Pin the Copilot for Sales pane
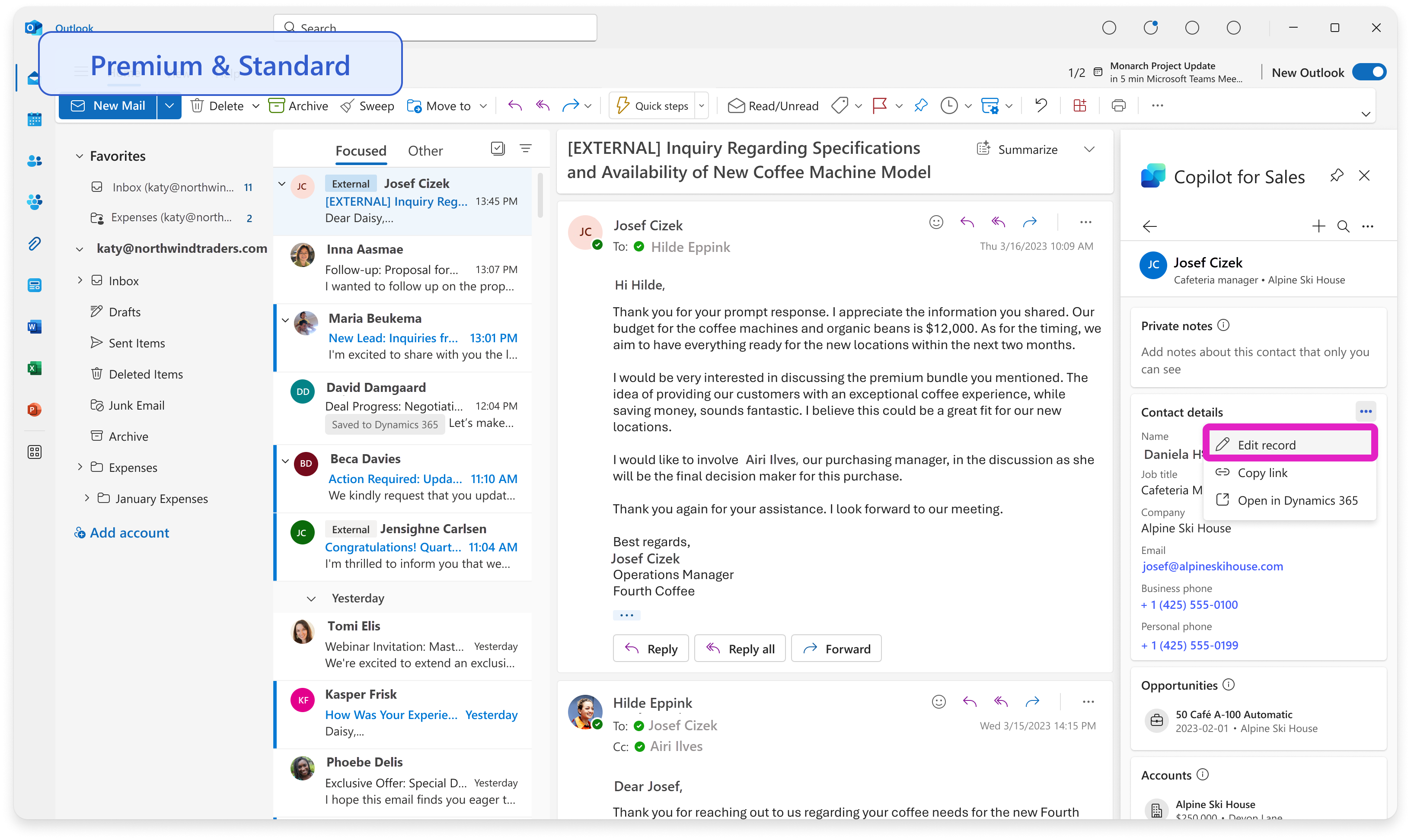This screenshot has width=1411, height=840. (x=1337, y=176)
